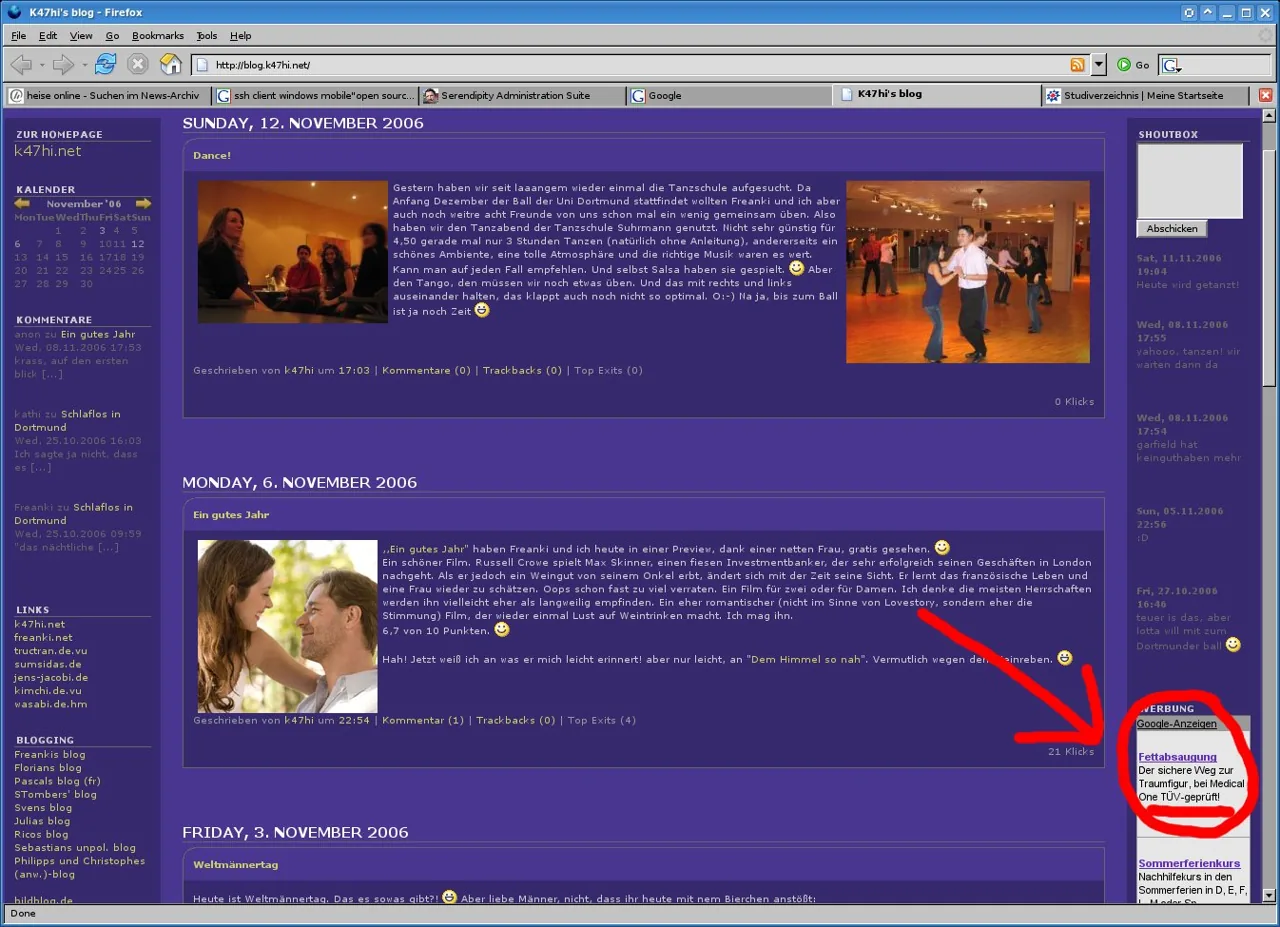
Task: Open the Forward button history dropdown
Action: pyautogui.click(x=84, y=65)
